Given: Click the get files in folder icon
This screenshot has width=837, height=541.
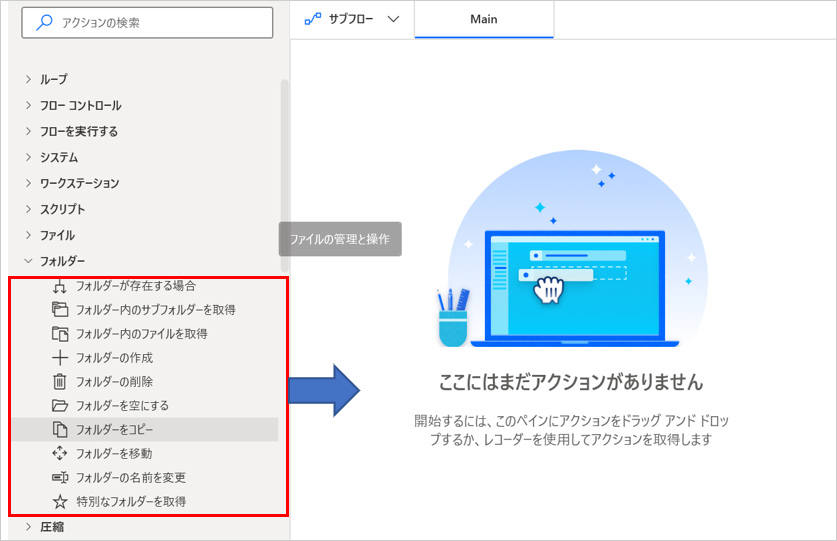Looking at the screenshot, I should pyautogui.click(x=59, y=333).
